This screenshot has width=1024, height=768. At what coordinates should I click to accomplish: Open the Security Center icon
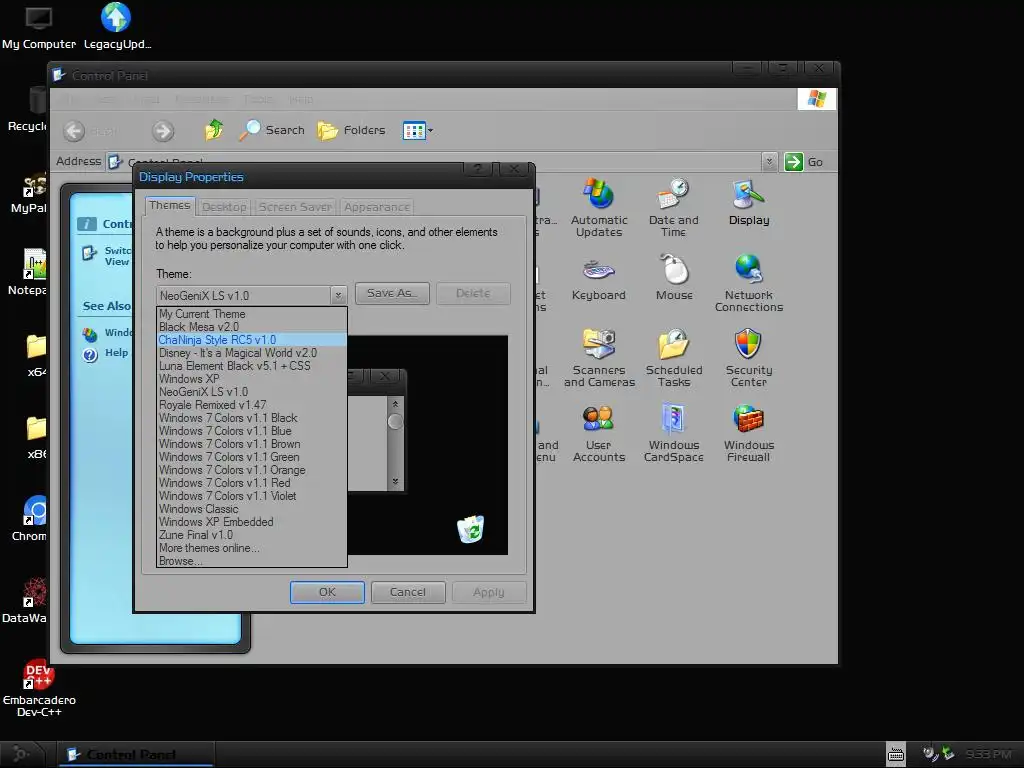pyautogui.click(x=749, y=358)
